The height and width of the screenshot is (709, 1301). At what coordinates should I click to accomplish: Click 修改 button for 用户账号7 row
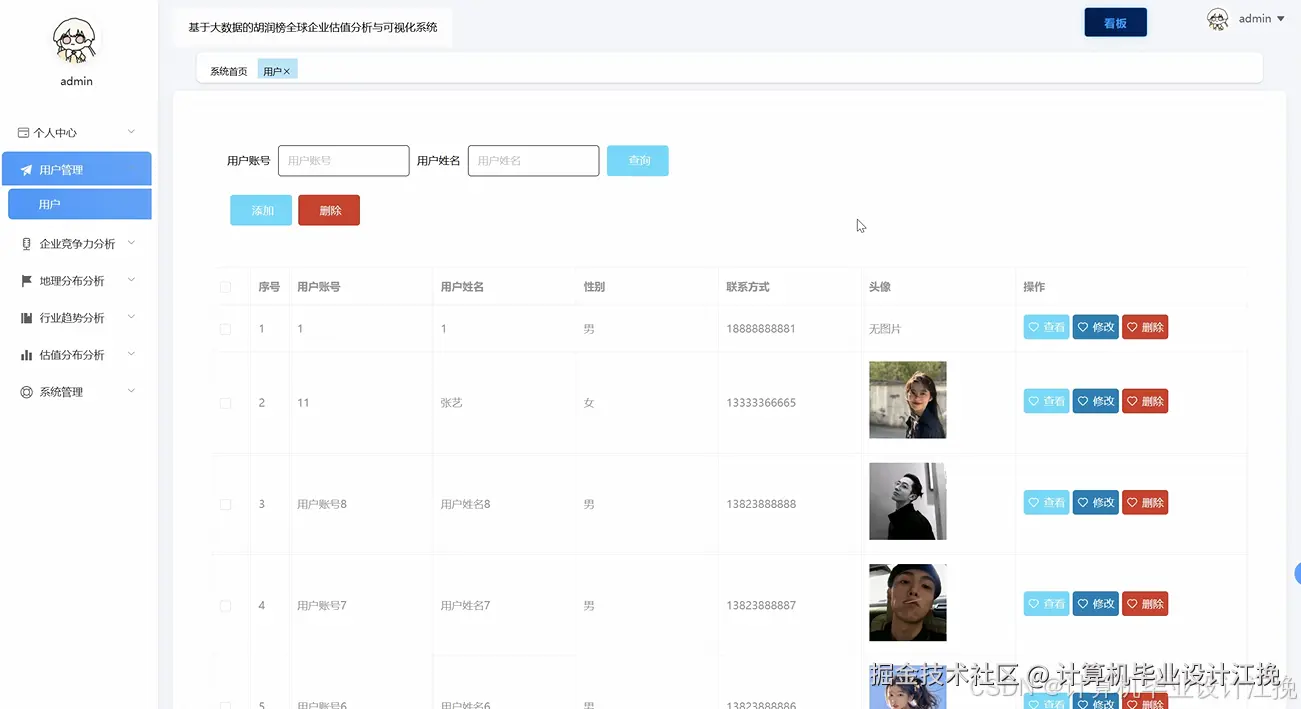(x=1096, y=604)
